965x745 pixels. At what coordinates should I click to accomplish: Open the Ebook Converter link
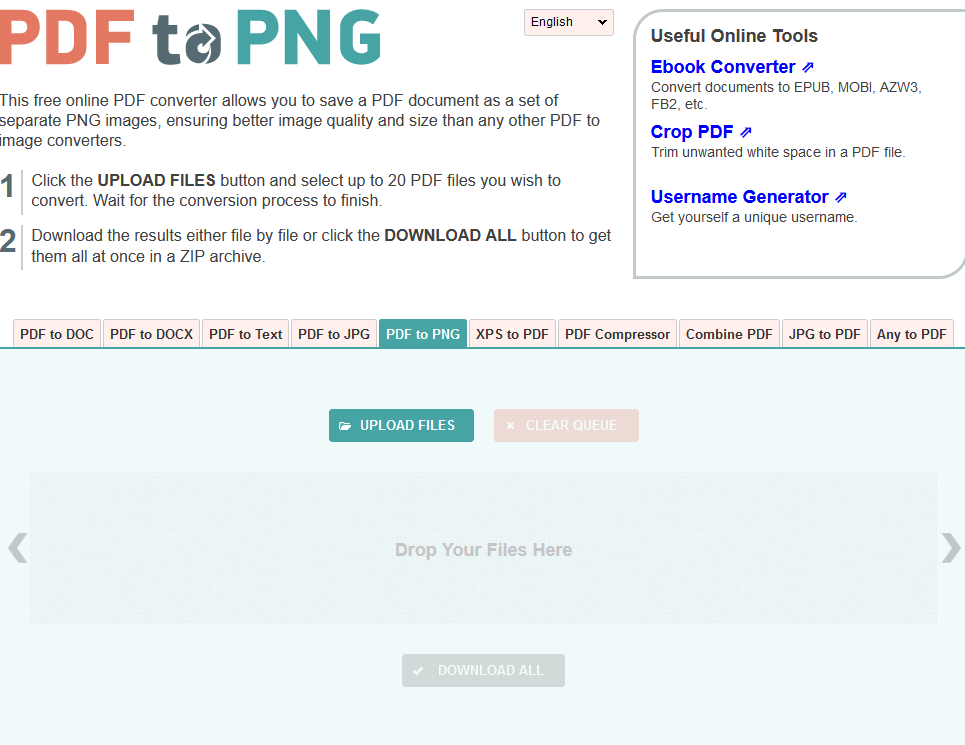pos(723,66)
